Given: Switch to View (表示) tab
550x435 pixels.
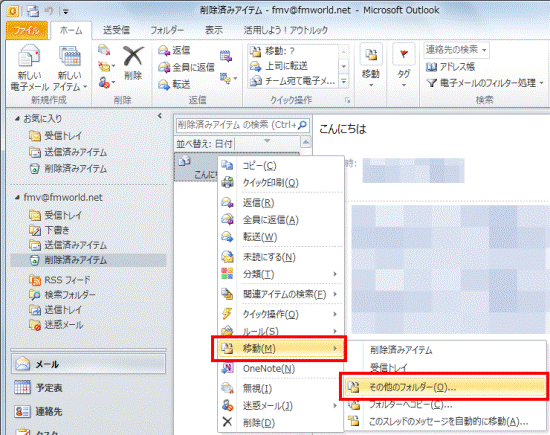Looking at the screenshot, I should tap(214, 30).
